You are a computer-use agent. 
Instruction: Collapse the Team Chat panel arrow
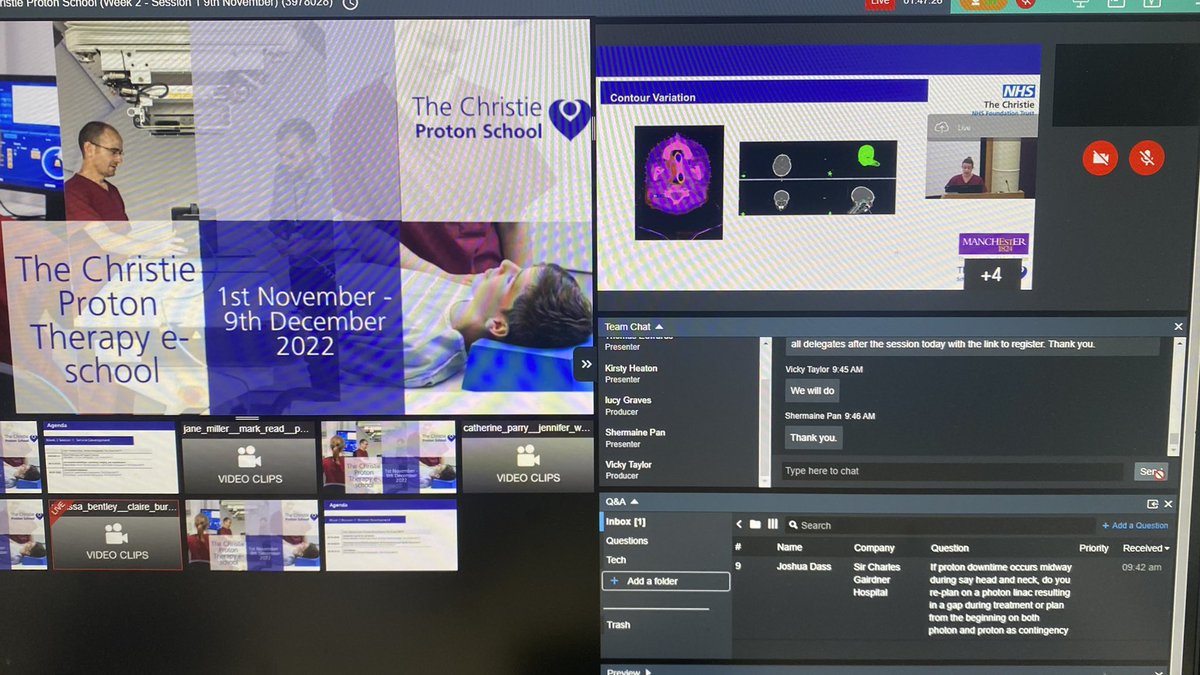point(659,327)
